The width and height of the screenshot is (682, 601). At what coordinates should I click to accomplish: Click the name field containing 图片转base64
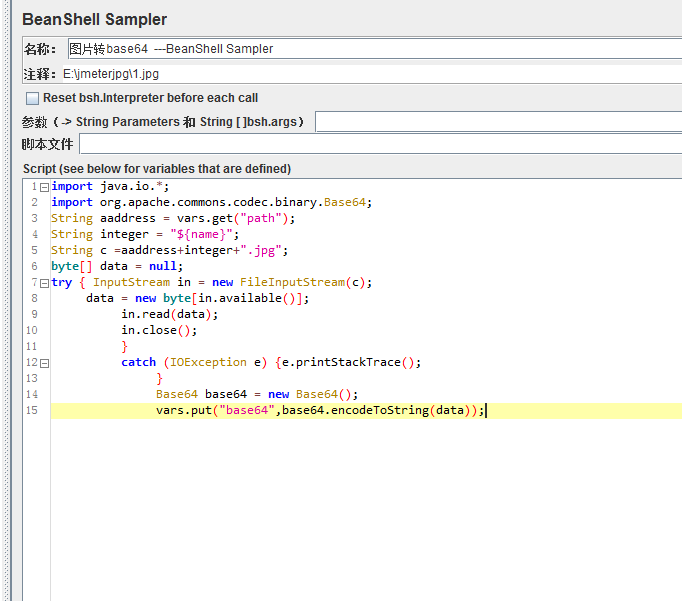click(375, 49)
